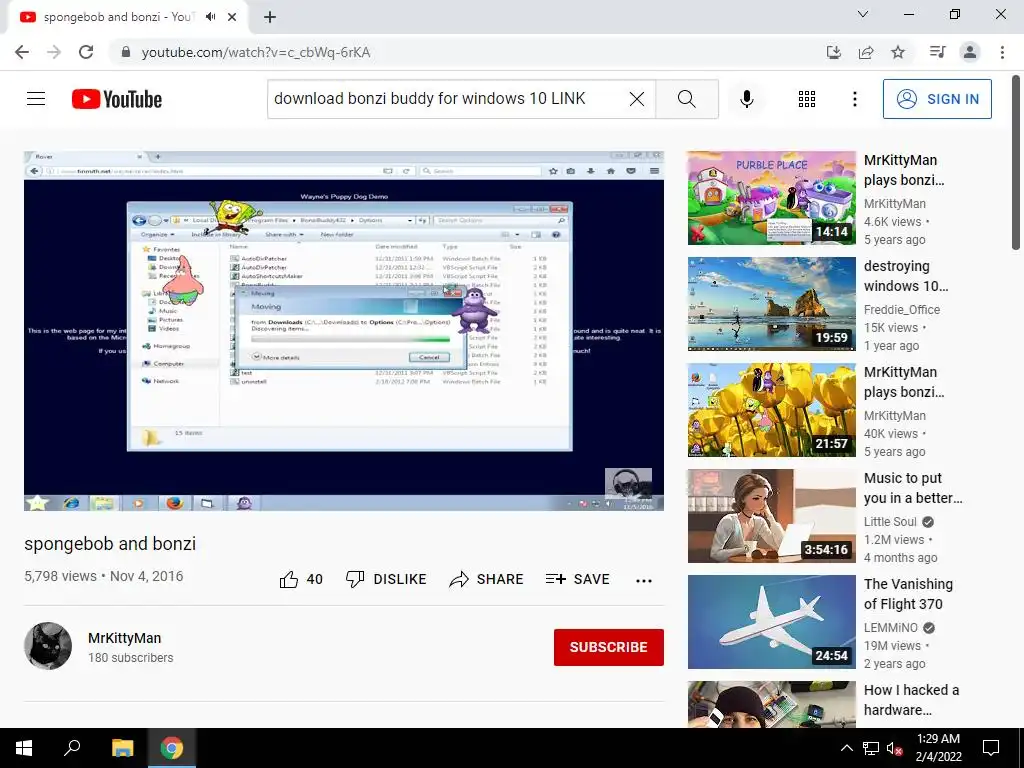Open the muted volume tray icon
The width and height of the screenshot is (1024, 768).
pos(895,748)
